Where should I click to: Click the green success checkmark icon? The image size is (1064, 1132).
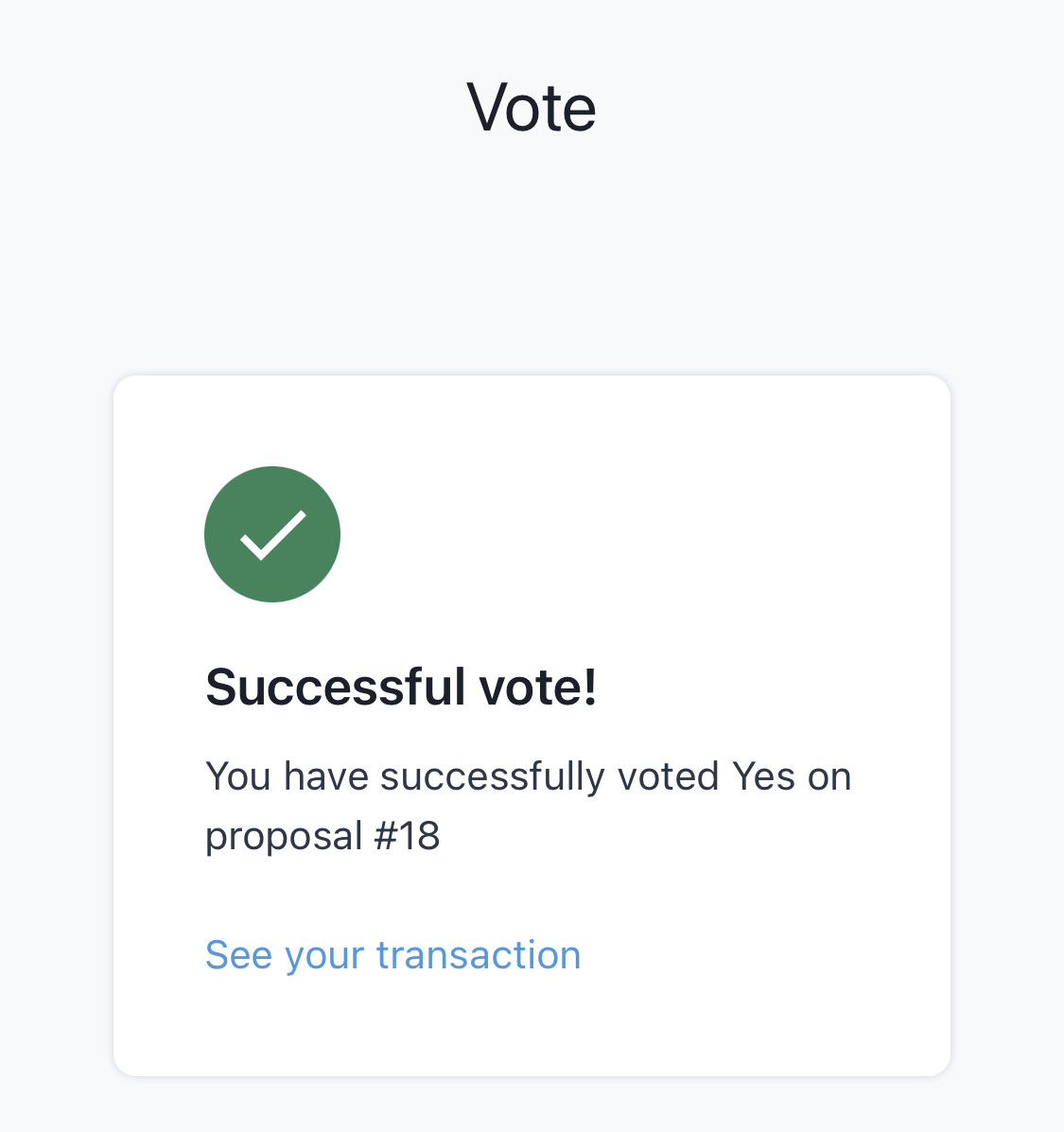click(x=272, y=534)
